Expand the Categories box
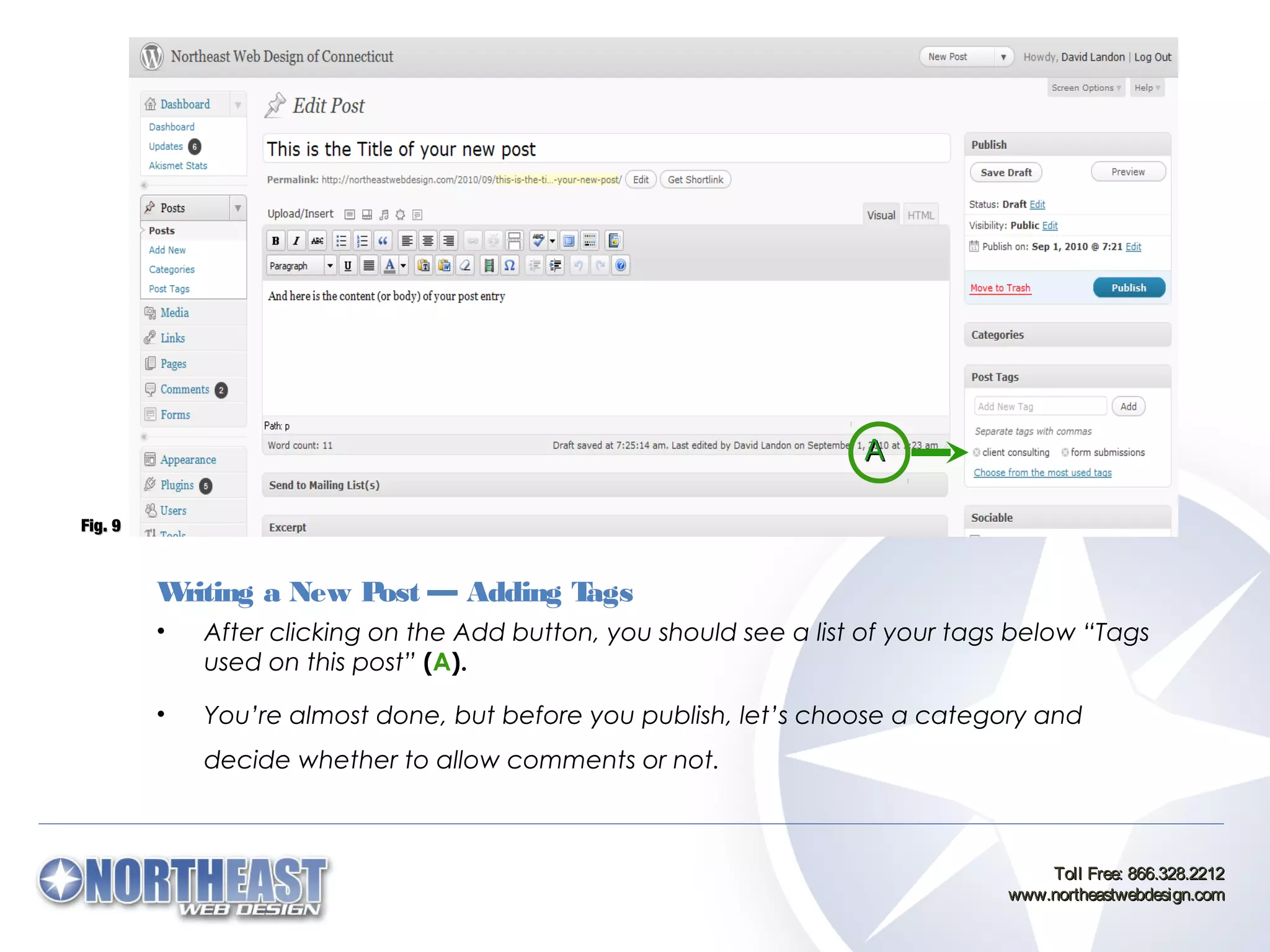 1067,335
